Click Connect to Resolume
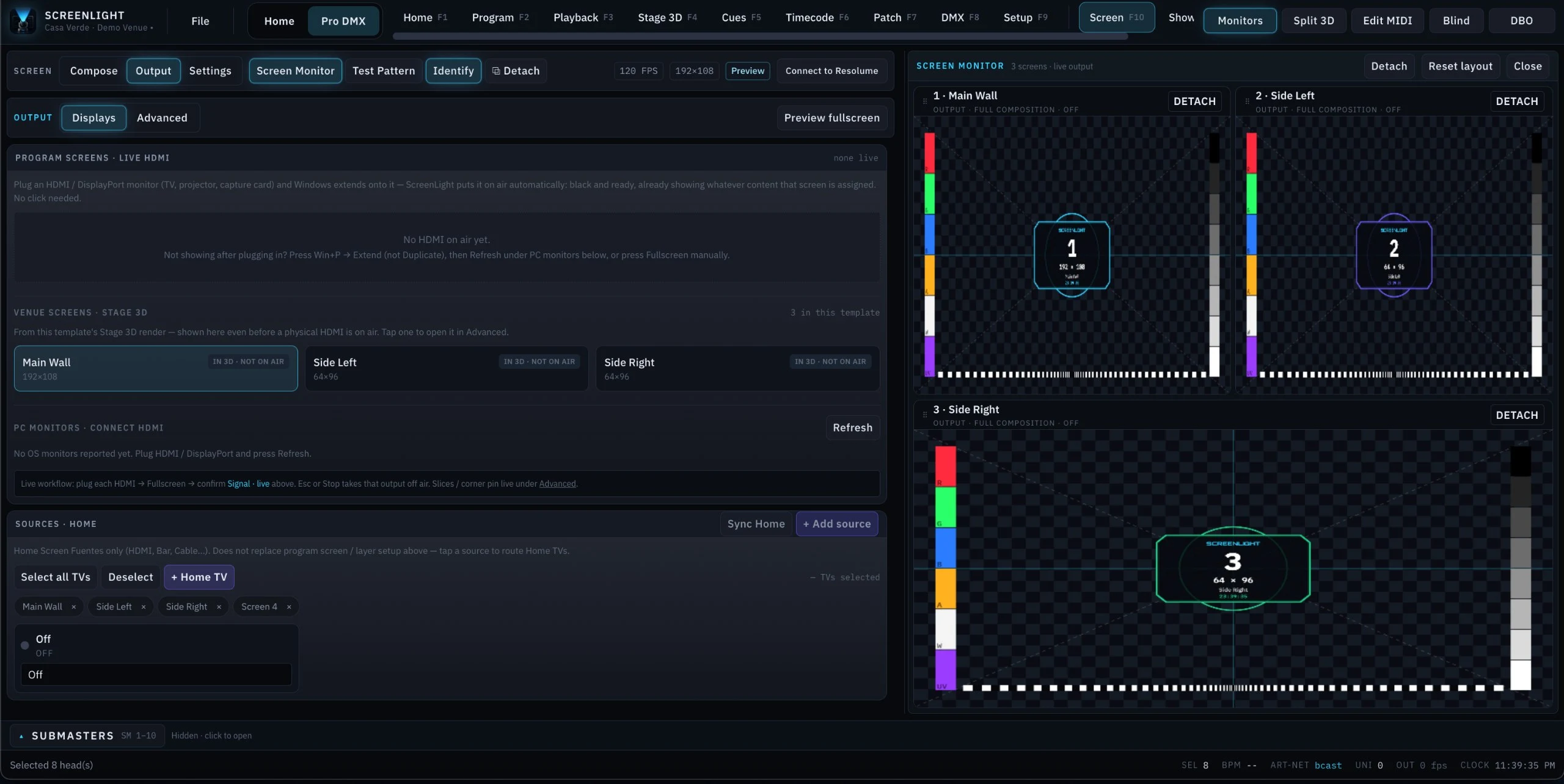 [831, 71]
